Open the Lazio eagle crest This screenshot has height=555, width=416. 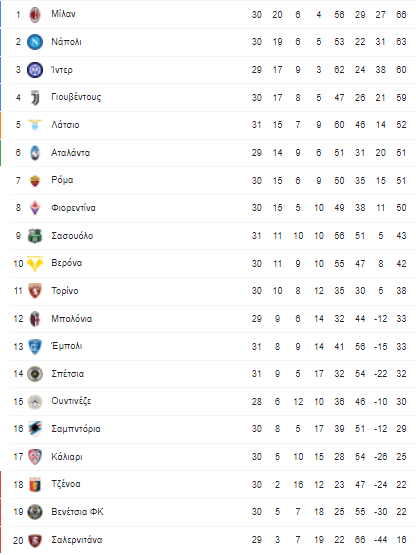point(35,125)
